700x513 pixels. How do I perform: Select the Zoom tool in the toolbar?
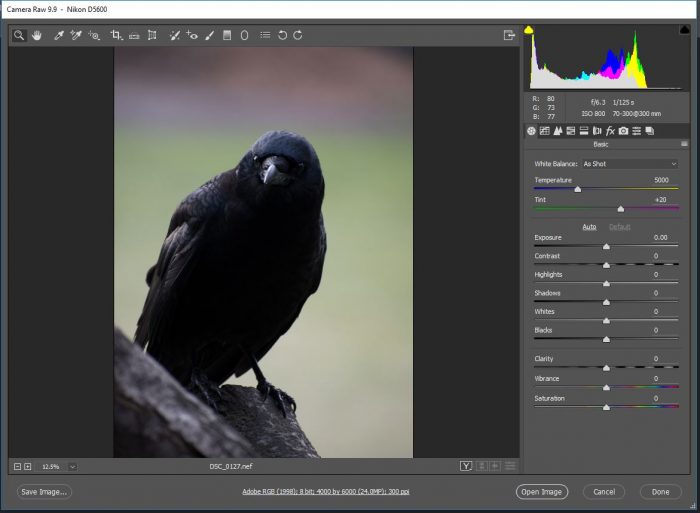(19, 35)
